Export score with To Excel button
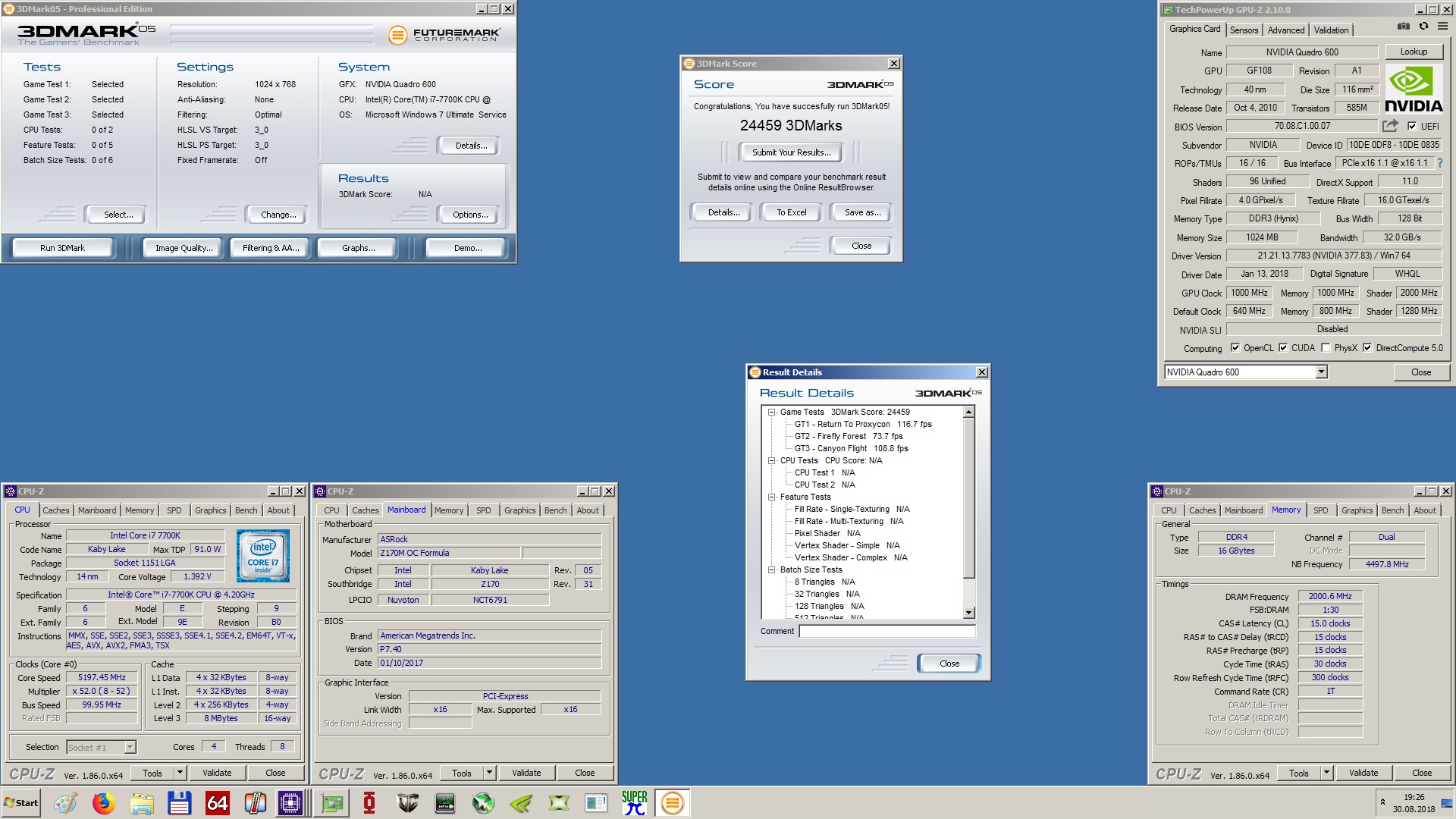Viewport: 1456px width, 819px height. (791, 212)
